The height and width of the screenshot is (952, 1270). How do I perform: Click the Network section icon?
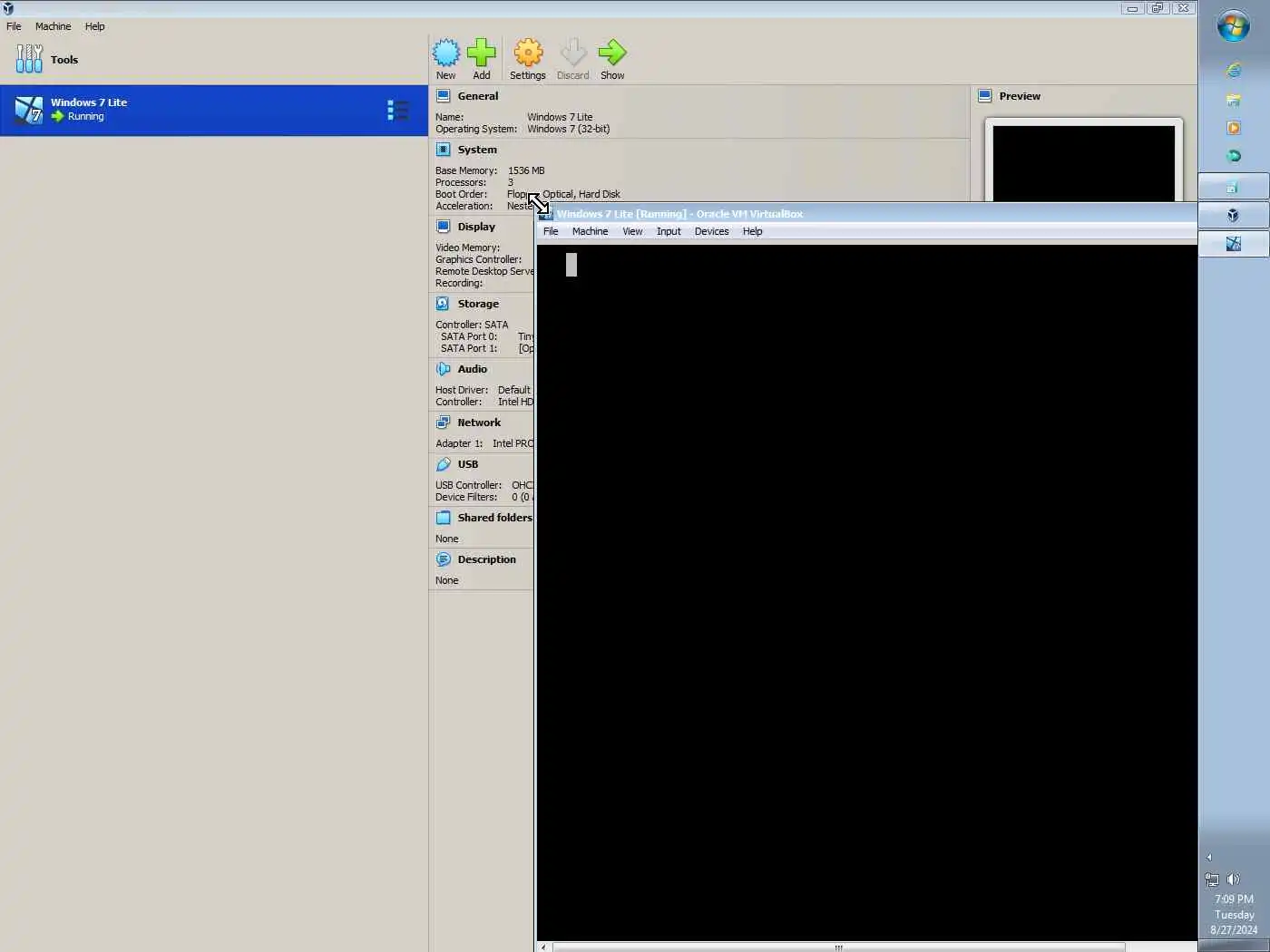pyautogui.click(x=443, y=422)
